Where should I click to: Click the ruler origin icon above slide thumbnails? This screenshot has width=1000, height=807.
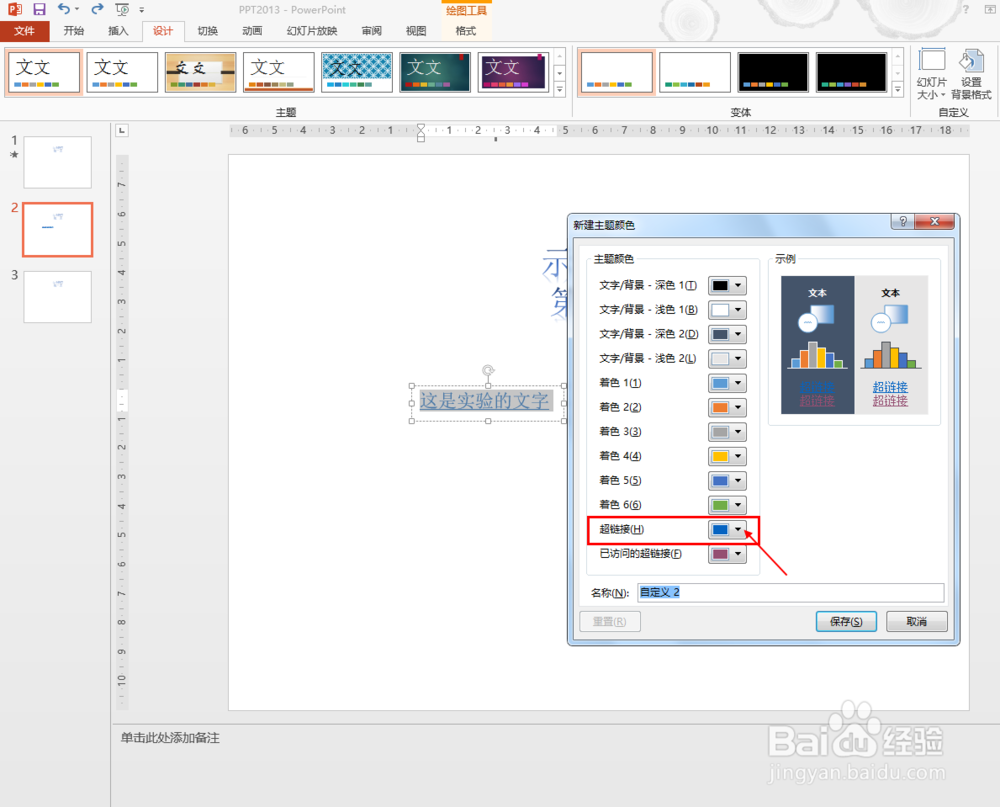(122, 130)
